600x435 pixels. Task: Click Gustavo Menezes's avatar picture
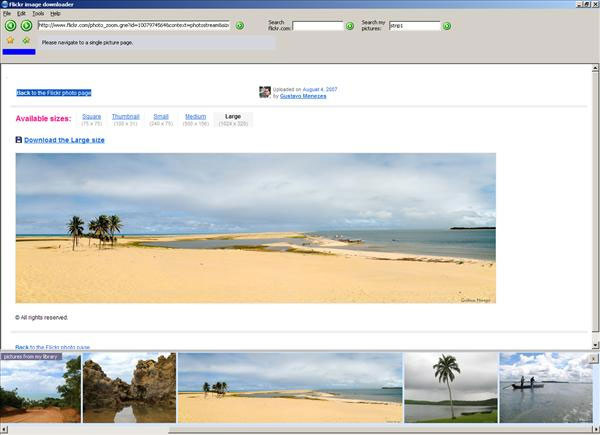tap(265, 92)
